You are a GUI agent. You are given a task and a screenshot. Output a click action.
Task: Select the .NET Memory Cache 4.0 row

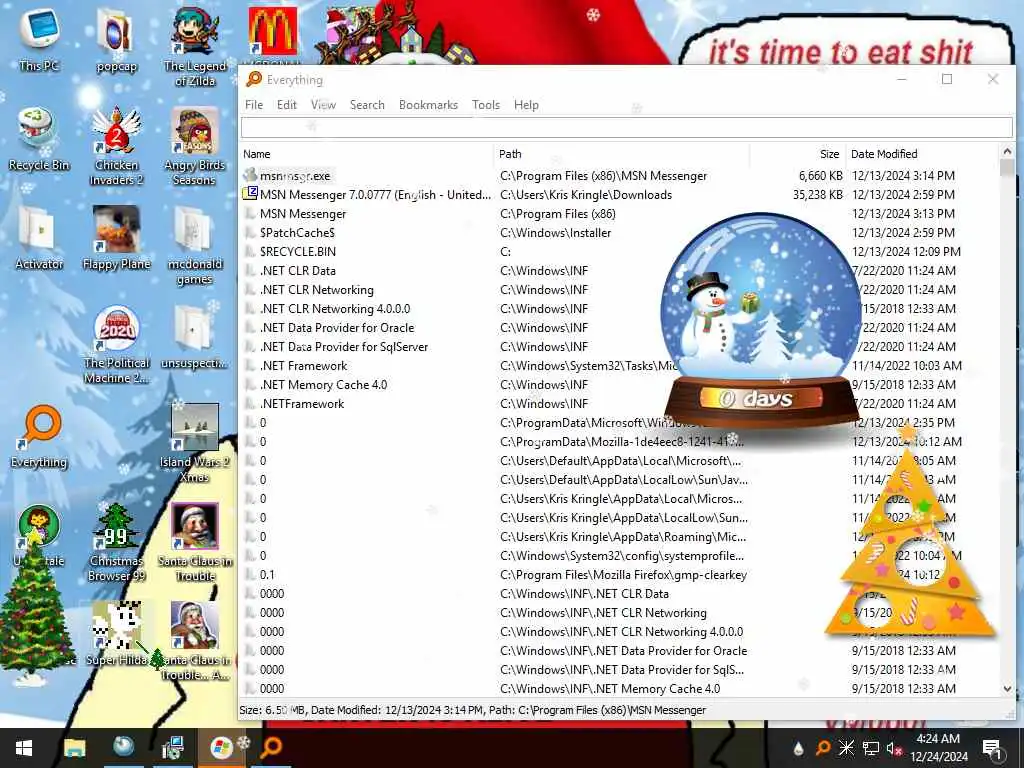pos(620,385)
